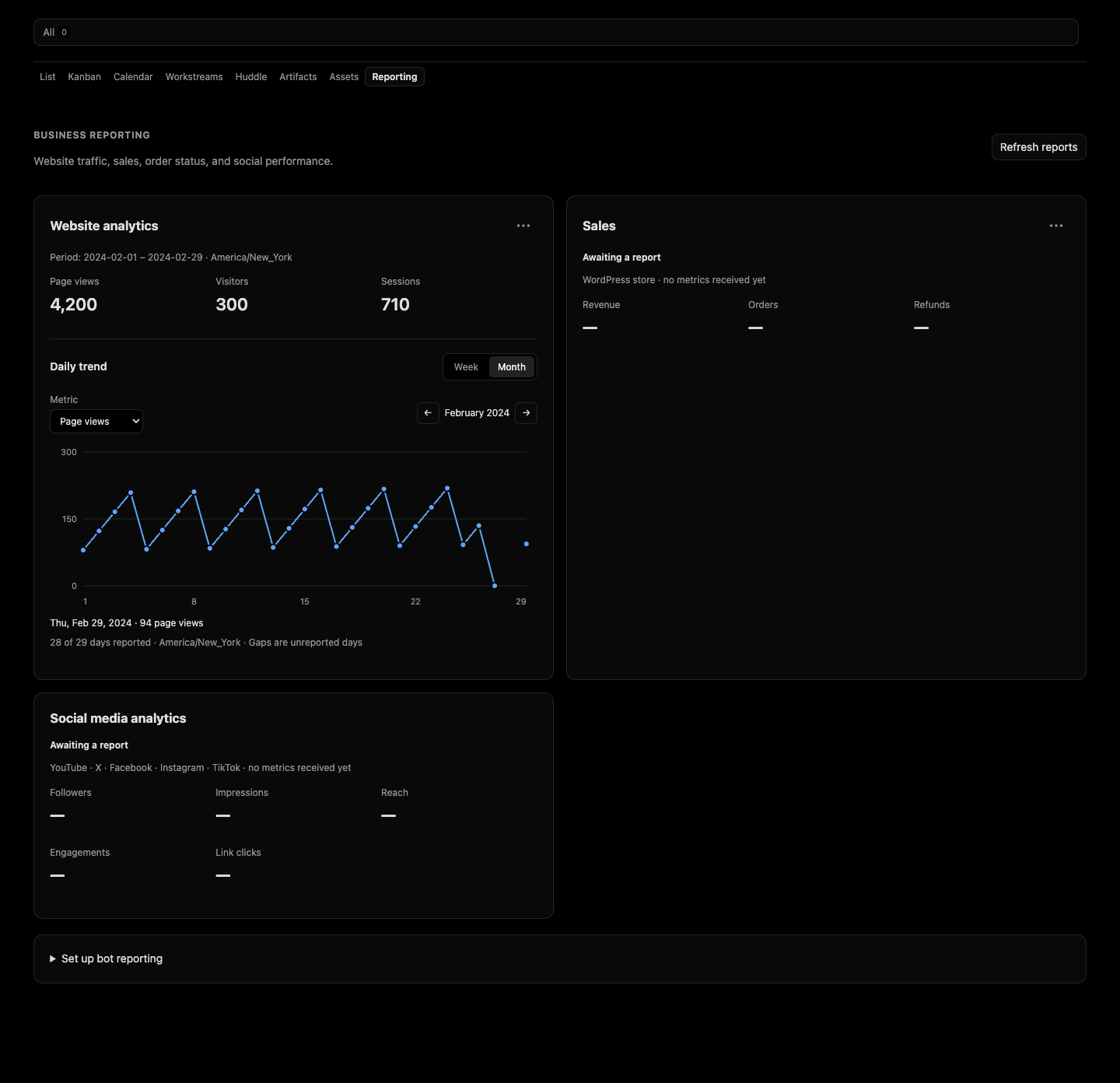The width and height of the screenshot is (1120, 1083).
Task: Click the Orders label
Action: tap(763, 305)
